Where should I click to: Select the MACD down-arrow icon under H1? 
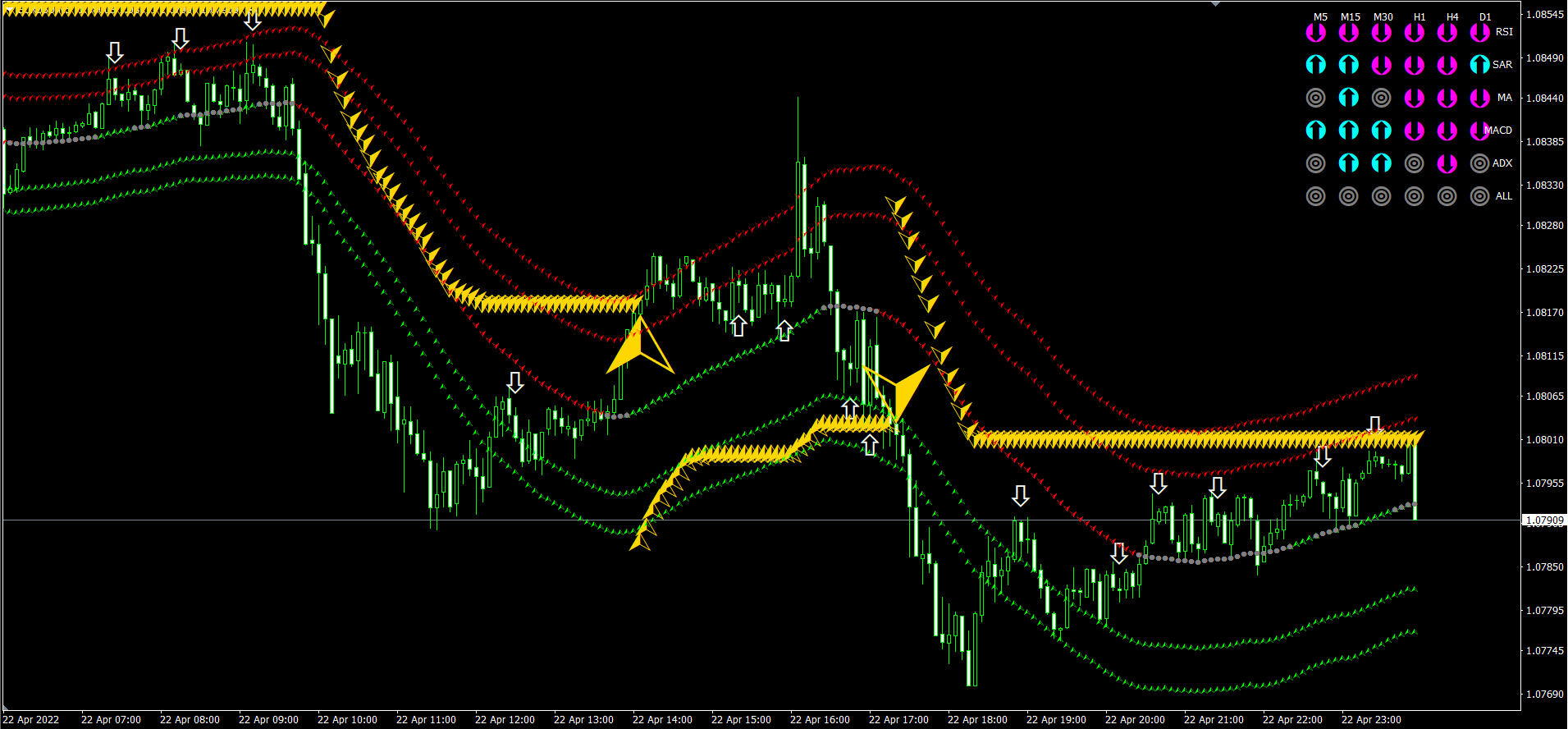1415,131
